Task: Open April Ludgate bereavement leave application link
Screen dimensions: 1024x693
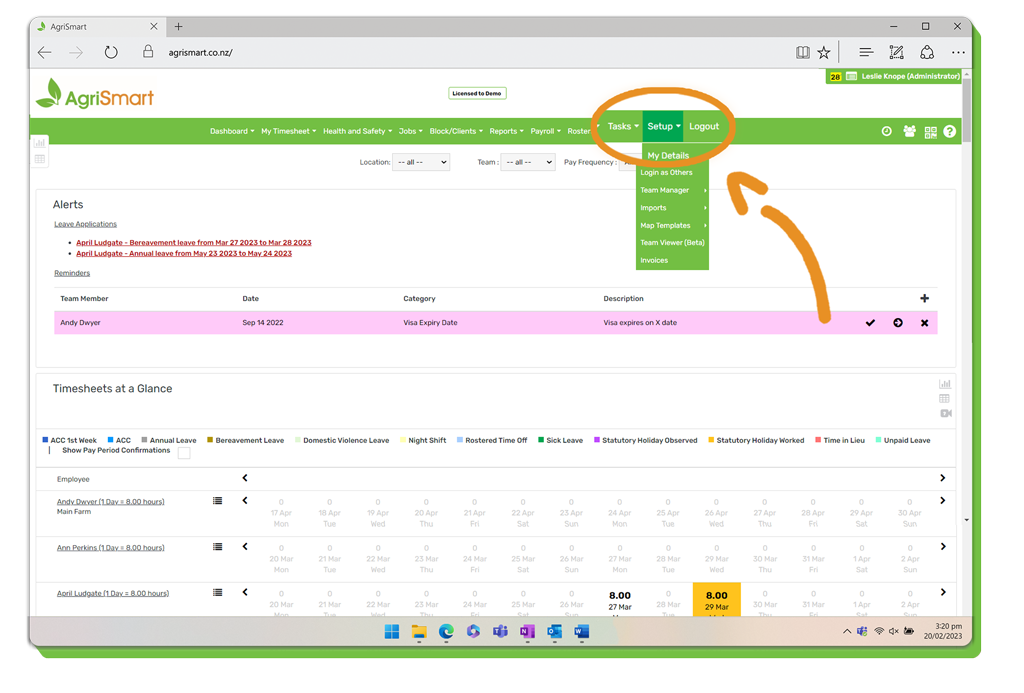Action: pos(193,243)
